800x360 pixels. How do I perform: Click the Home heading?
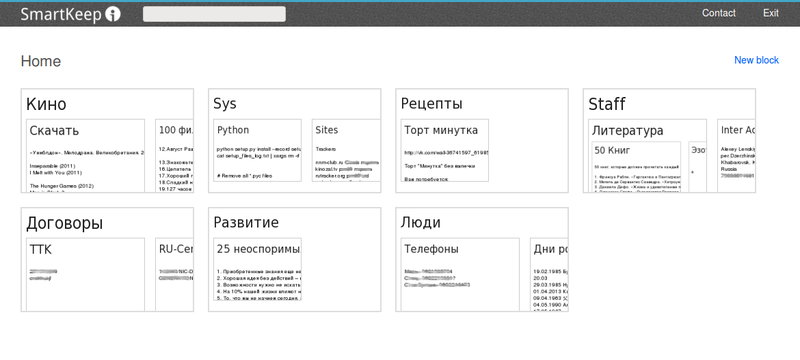coord(41,61)
